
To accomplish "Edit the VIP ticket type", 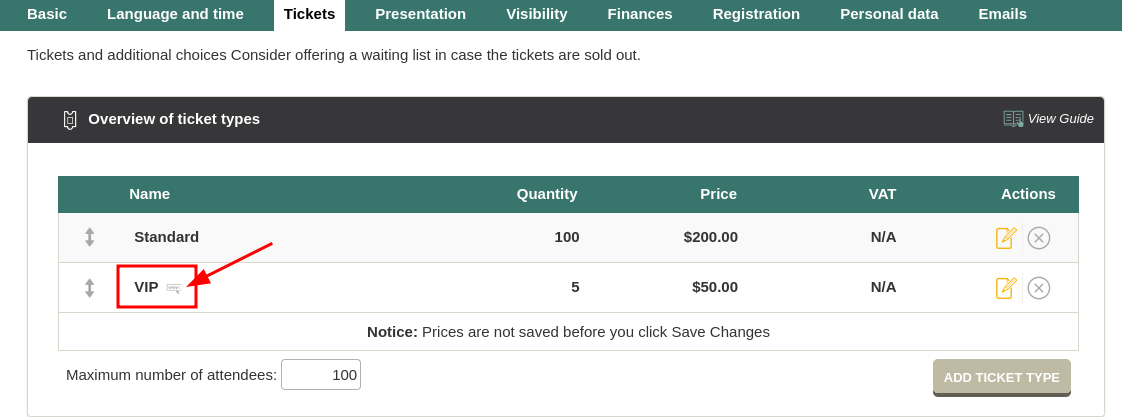I will (x=1006, y=288).
